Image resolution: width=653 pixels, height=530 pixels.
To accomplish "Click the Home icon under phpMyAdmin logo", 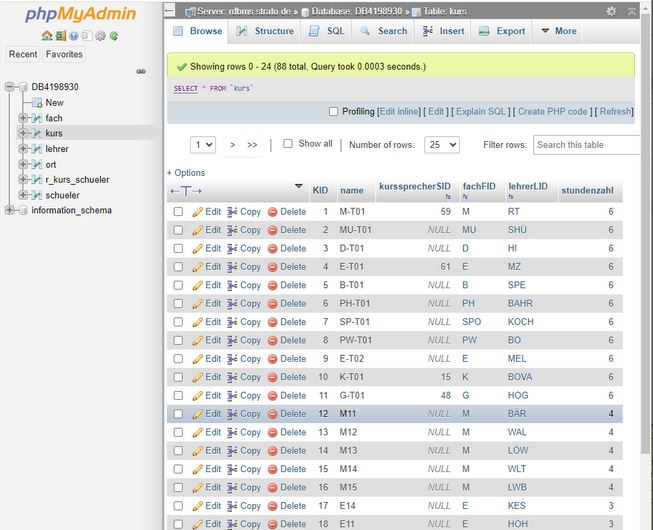I will [x=47, y=36].
